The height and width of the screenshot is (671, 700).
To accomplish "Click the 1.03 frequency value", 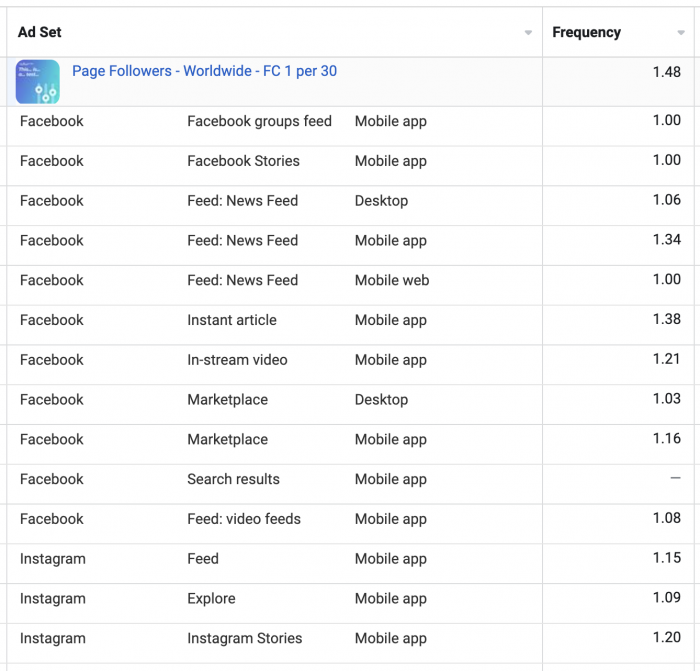I will click(667, 398).
